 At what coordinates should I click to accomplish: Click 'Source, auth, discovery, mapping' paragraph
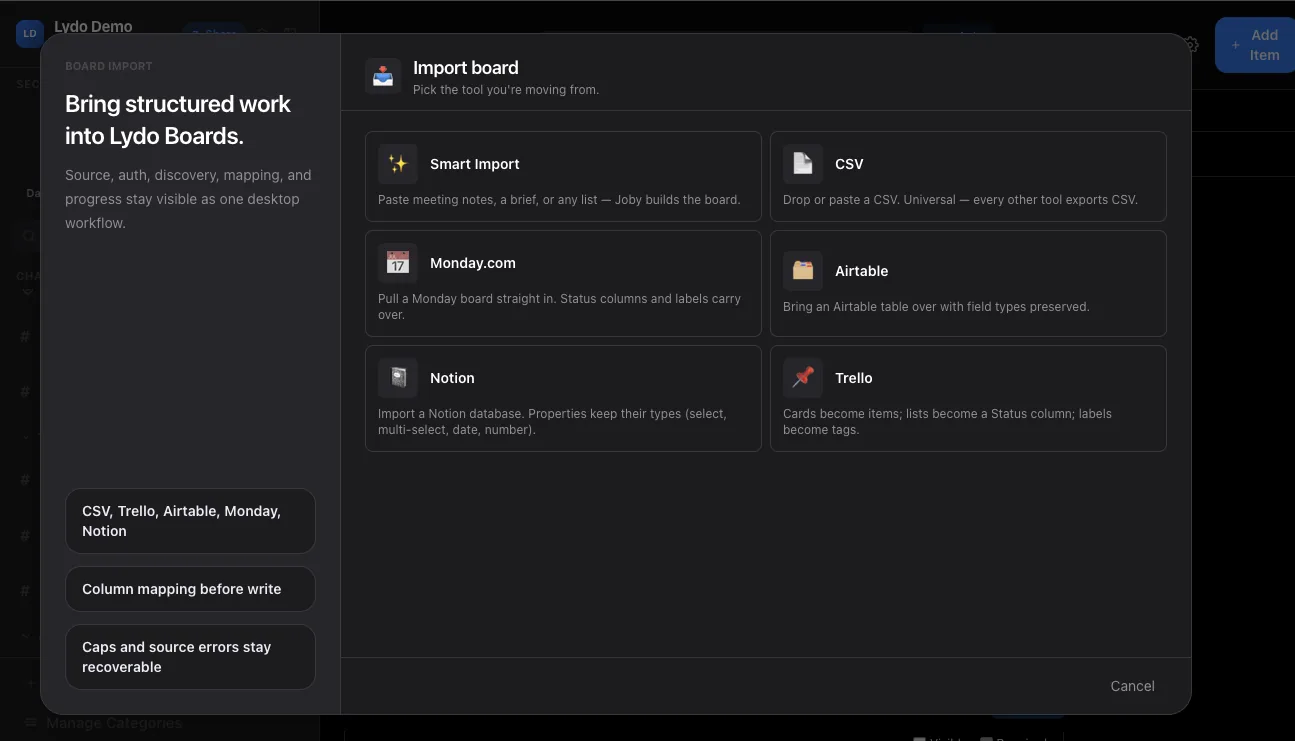click(x=188, y=199)
